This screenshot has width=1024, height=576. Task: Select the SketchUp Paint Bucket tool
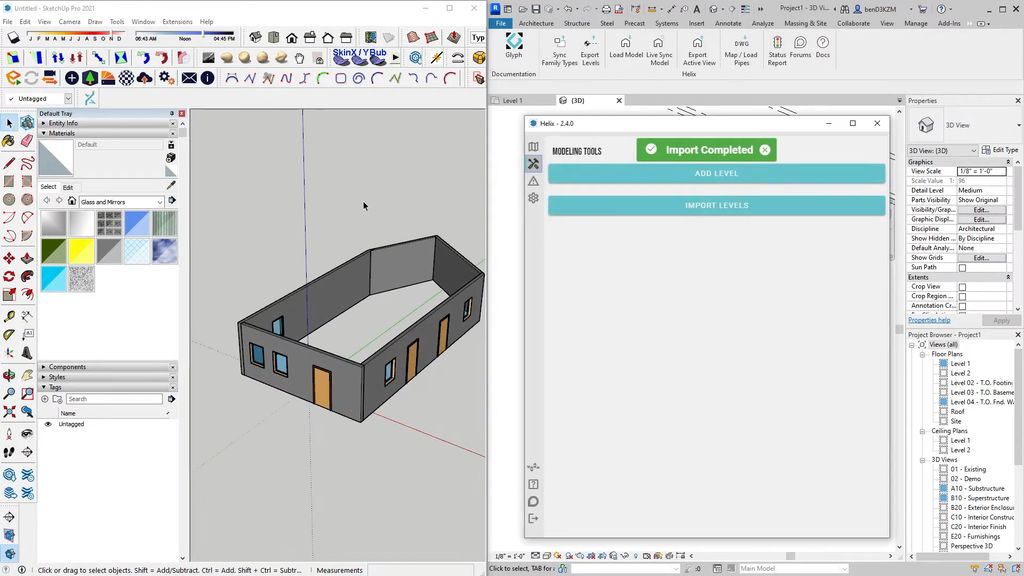pos(9,141)
